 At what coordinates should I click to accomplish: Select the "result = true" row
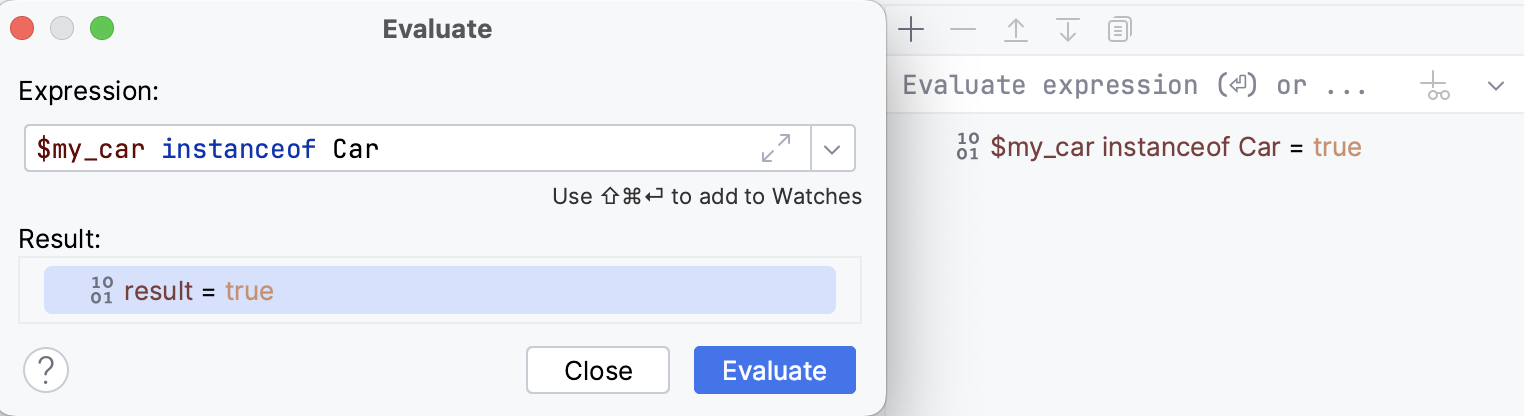click(x=439, y=291)
